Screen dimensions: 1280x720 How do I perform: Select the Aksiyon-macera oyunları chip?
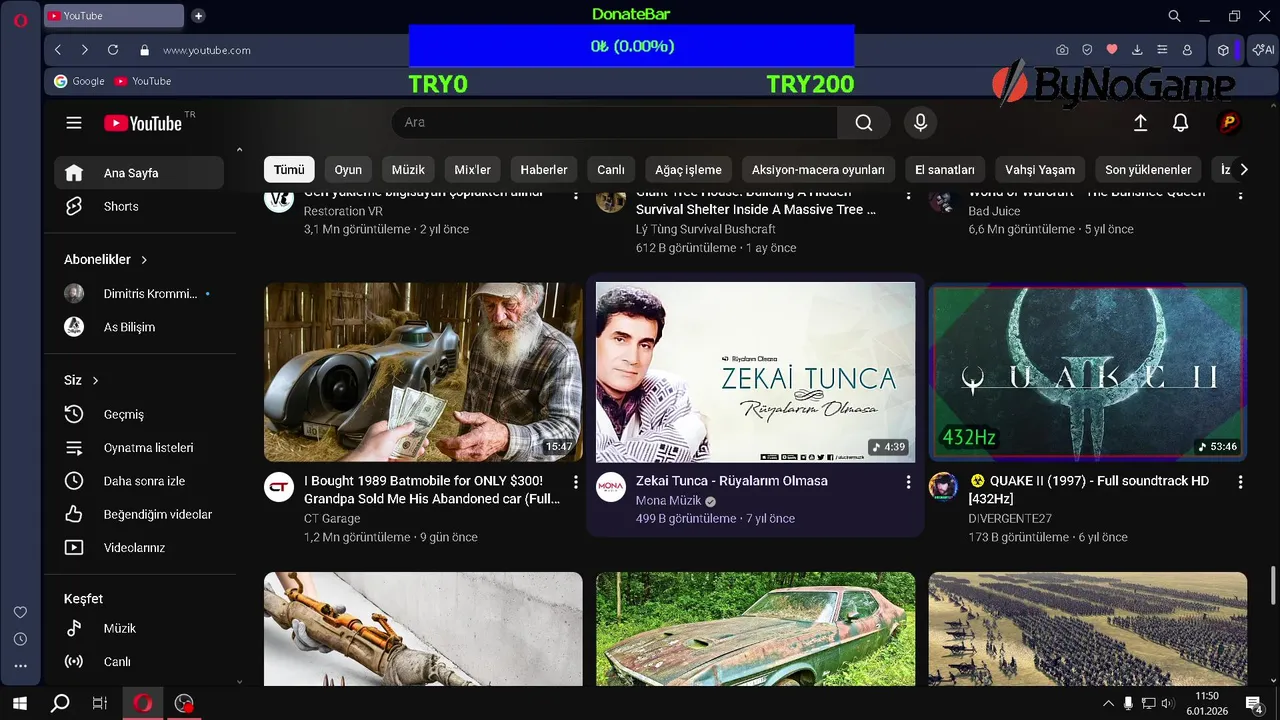(x=818, y=170)
